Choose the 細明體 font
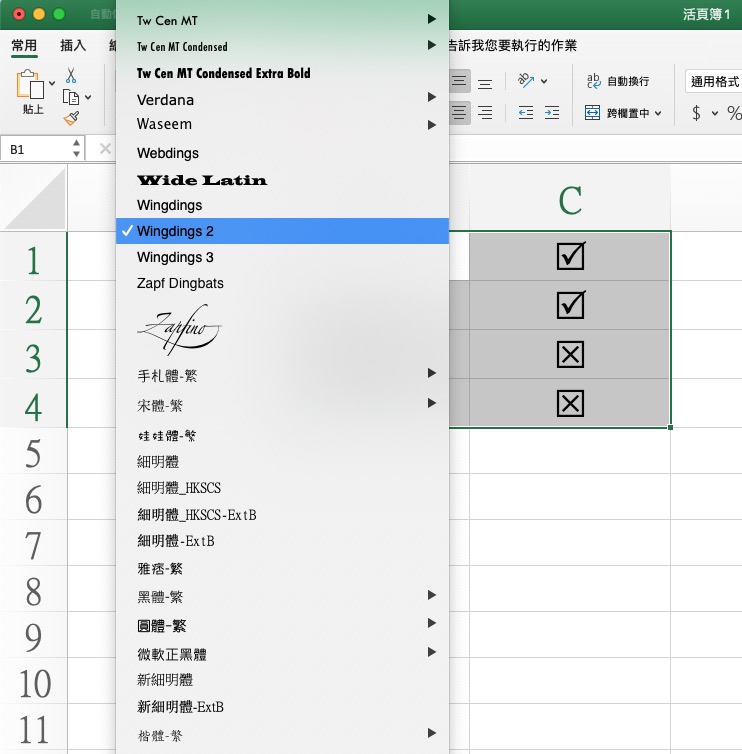The image size is (742, 754). pyautogui.click(x=282, y=462)
